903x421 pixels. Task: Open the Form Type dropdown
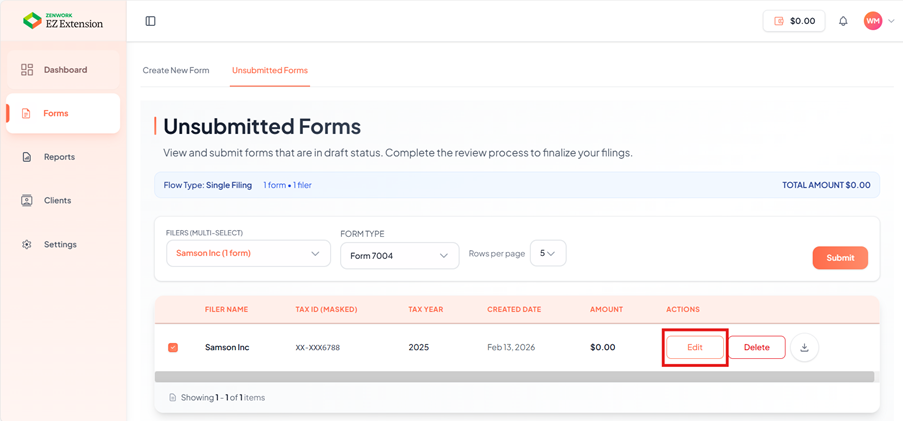pyautogui.click(x=399, y=256)
